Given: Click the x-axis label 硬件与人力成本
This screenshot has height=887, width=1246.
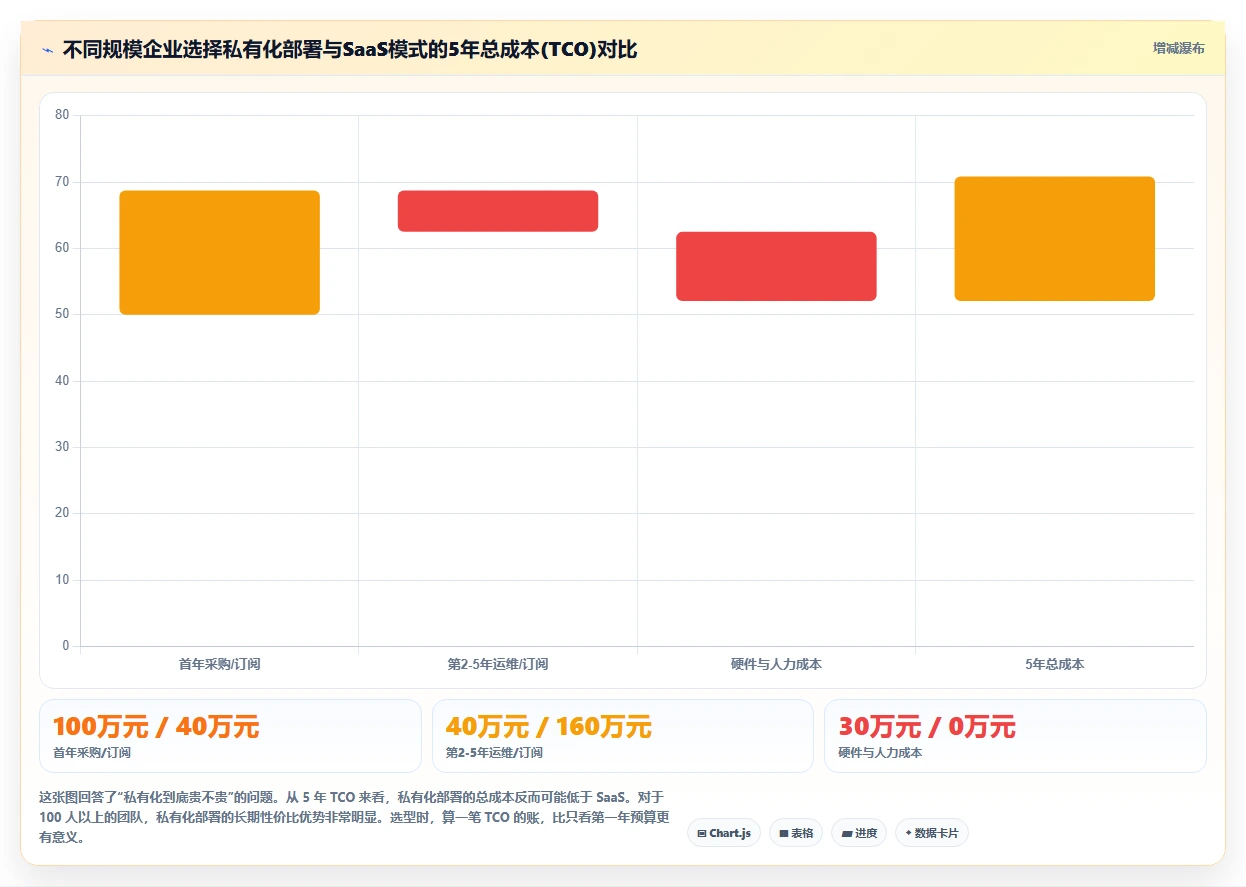Looking at the screenshot, I should [776, 664].
